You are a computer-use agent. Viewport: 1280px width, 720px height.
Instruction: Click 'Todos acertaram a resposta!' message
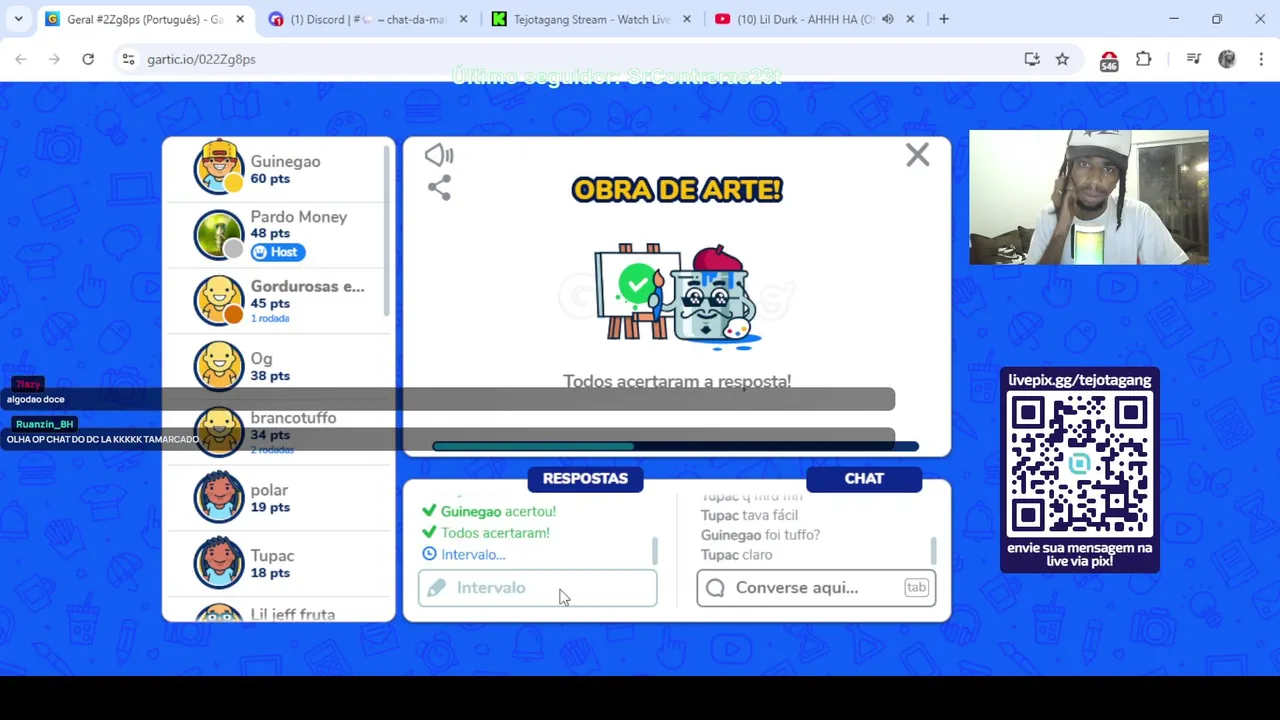click(x=677, y=381)
